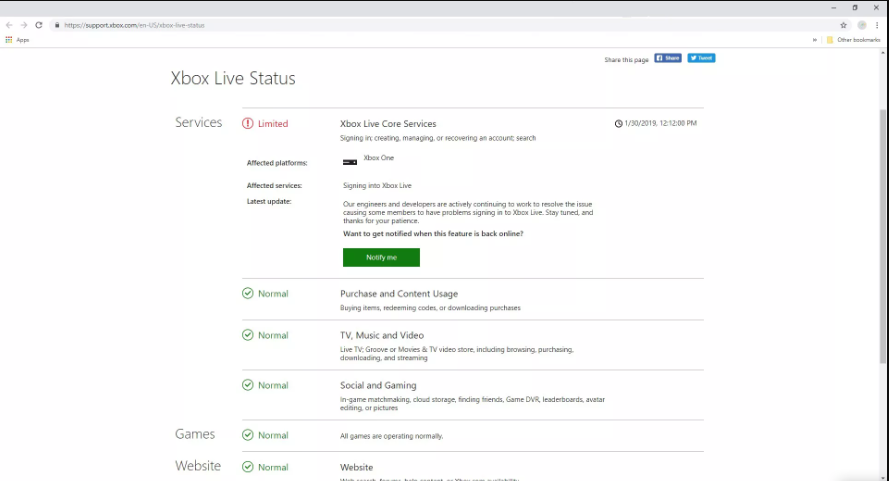The width and height of the screenshot is (889, 481).
Task: Click the Services section heading
Action: point(198,123)
